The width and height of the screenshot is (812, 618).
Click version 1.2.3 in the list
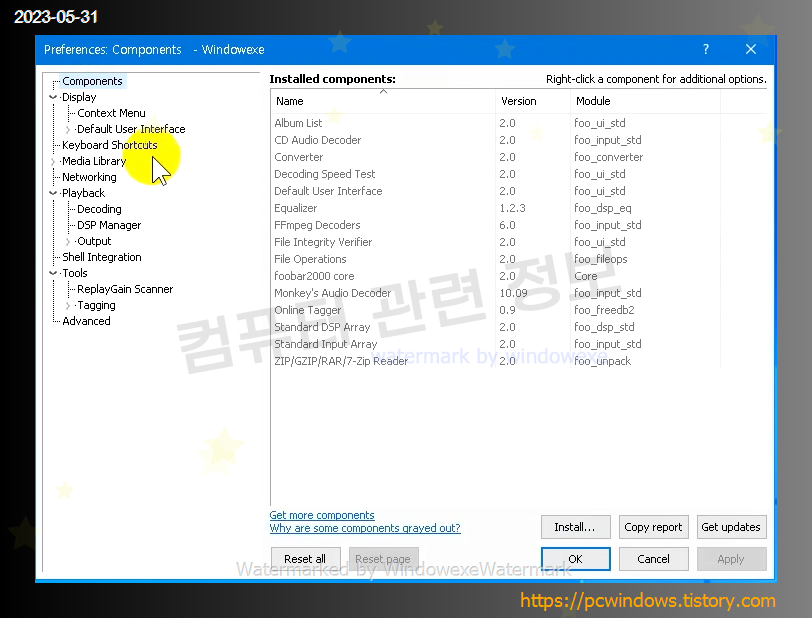coord(512,209)
